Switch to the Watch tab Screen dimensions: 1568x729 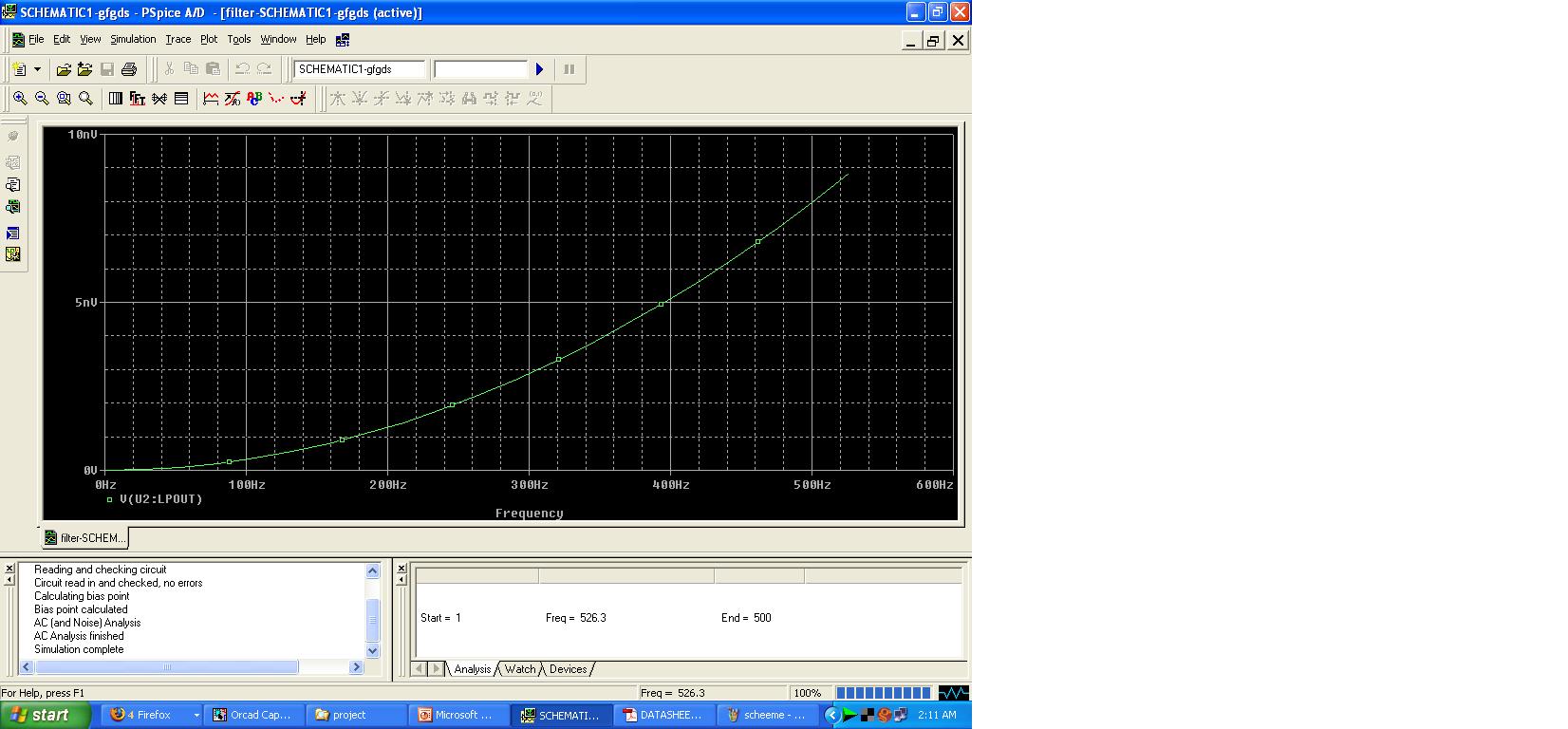519,669
